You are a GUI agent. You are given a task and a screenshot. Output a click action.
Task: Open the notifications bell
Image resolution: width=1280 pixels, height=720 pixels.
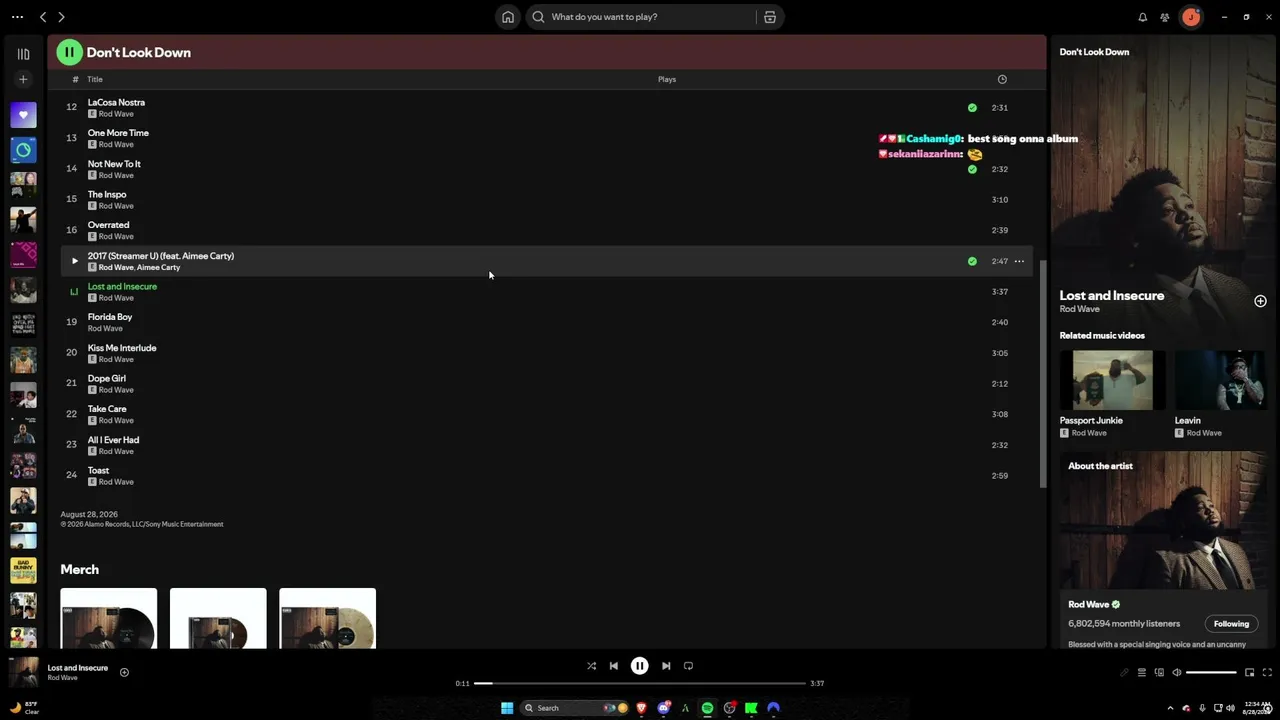click(1143, 17)
